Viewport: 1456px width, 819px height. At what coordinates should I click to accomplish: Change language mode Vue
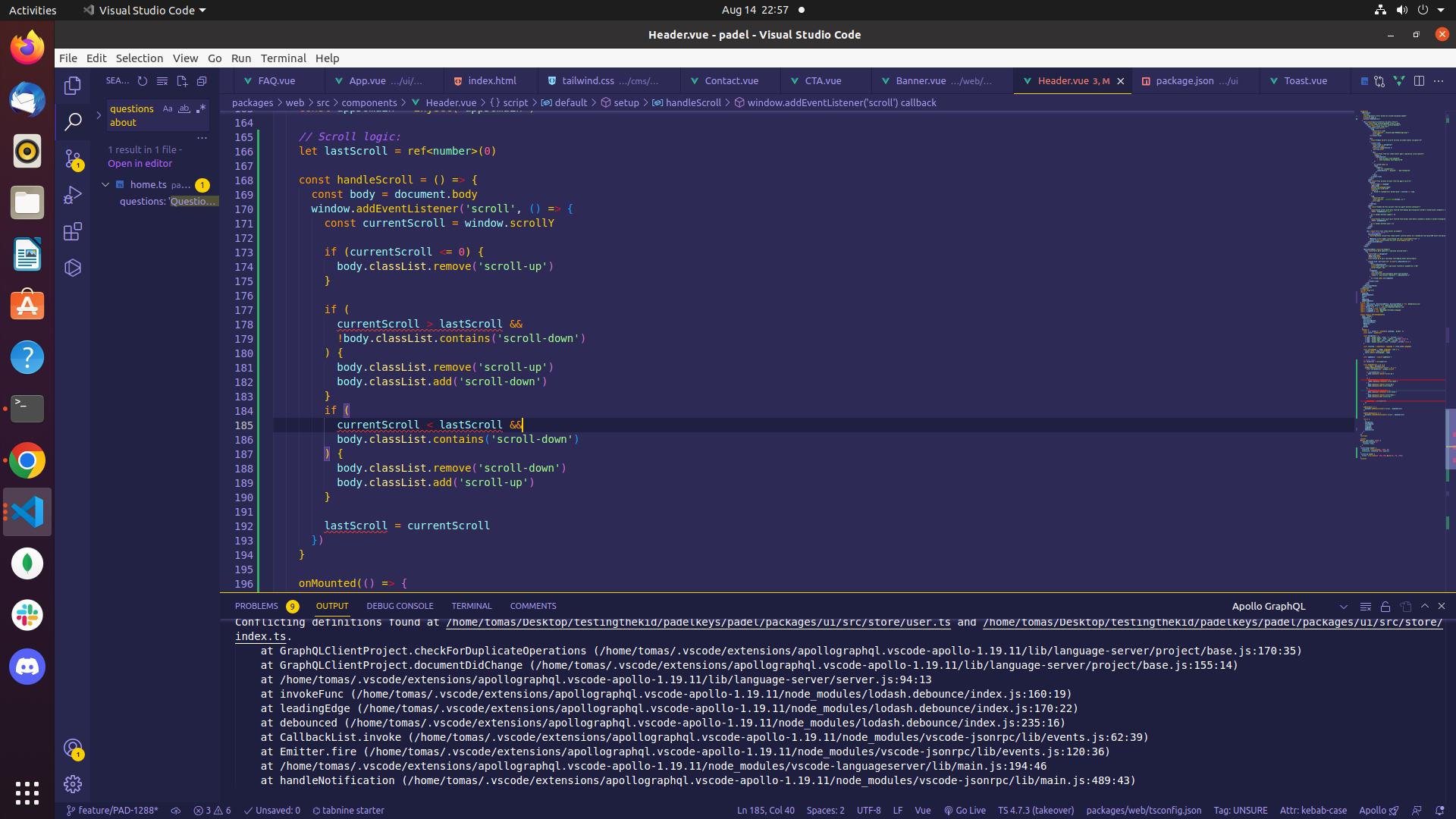click(x=922, y=810)
